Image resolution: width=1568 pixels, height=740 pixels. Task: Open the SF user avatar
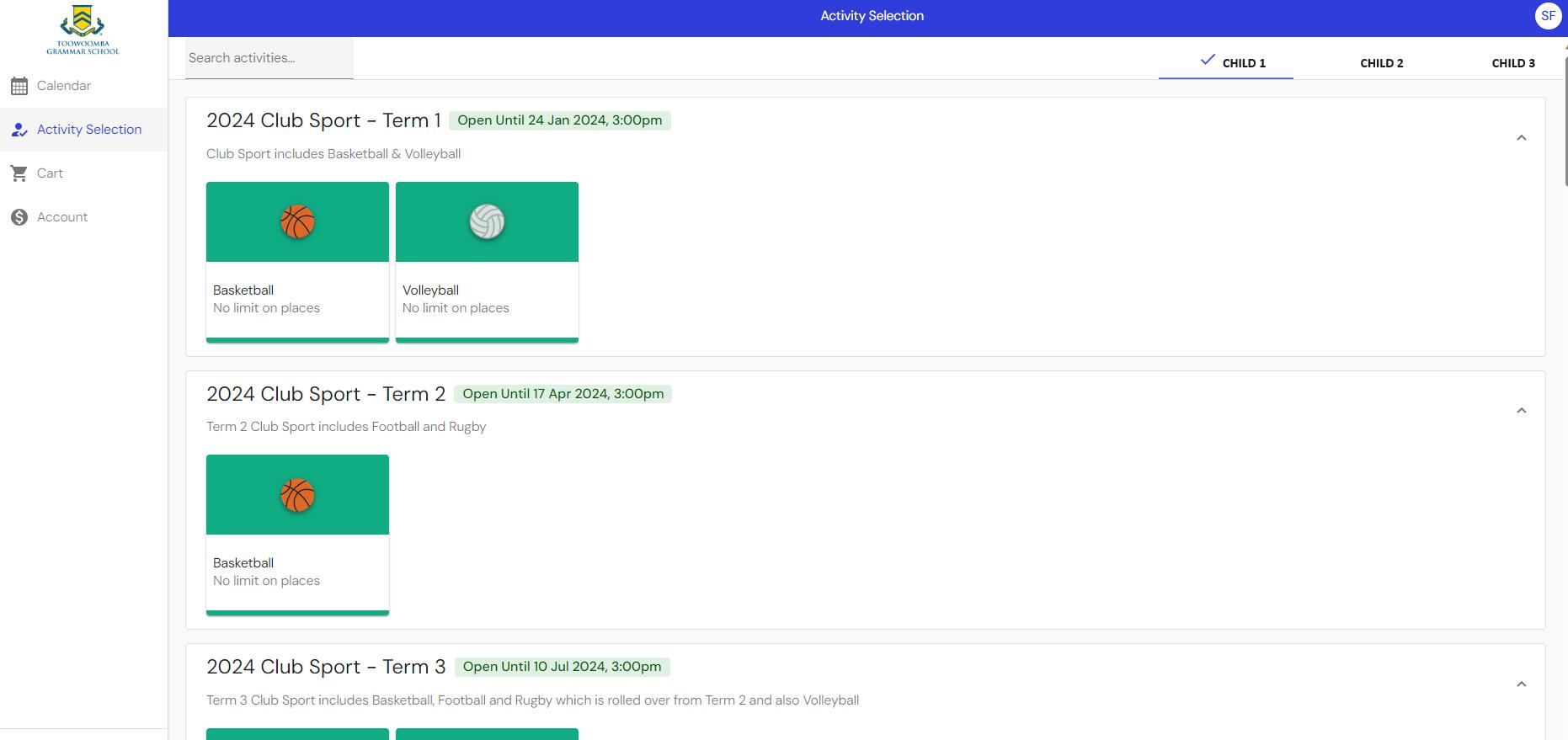(x=1548, y=16)
